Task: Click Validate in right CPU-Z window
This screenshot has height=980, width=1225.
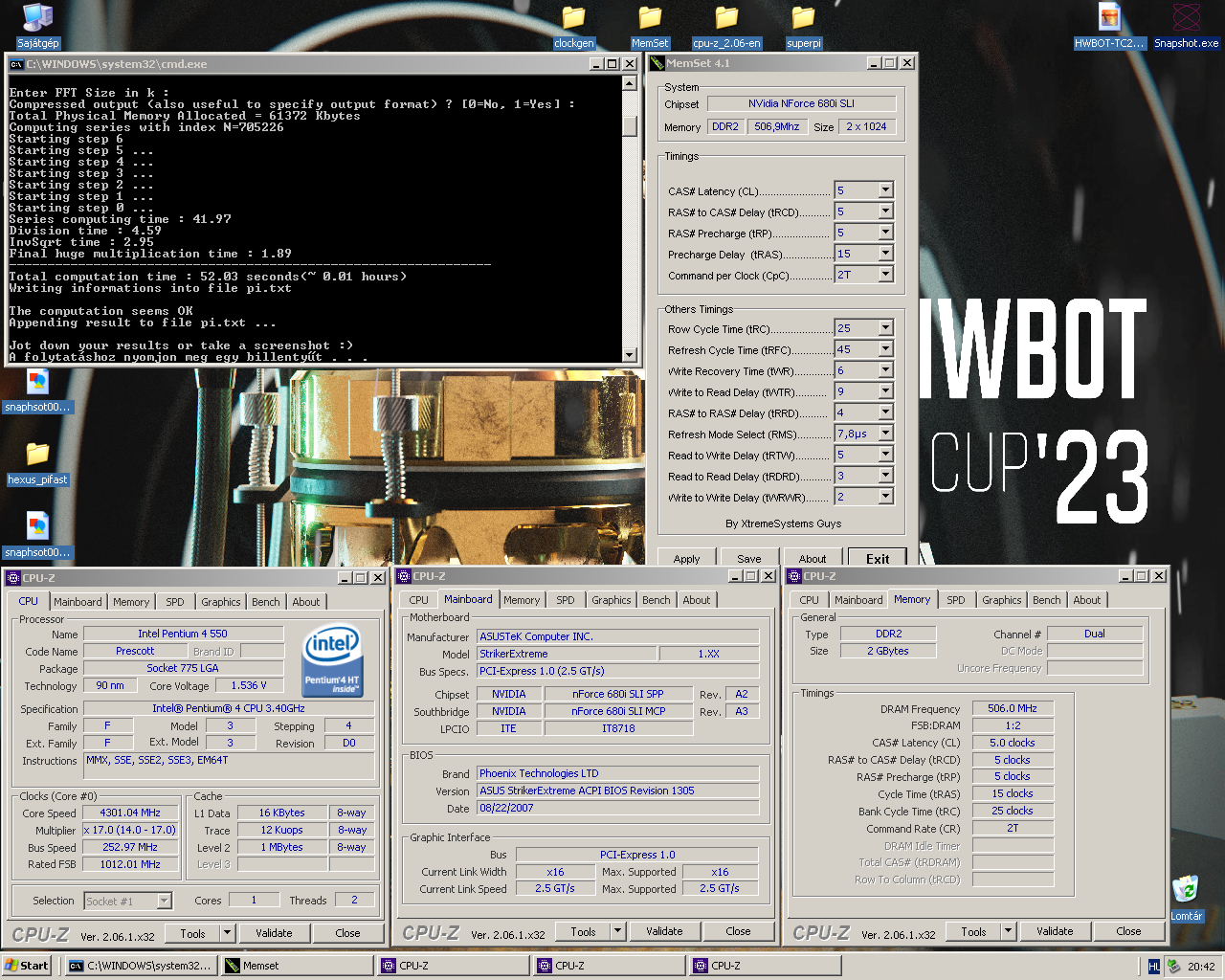Action: (x=1055, y=931)
